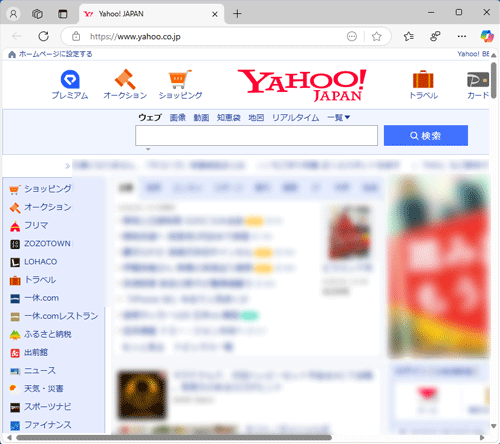View site information lock icon
This screenshot has height=444, width=500.
pos(76,36)
